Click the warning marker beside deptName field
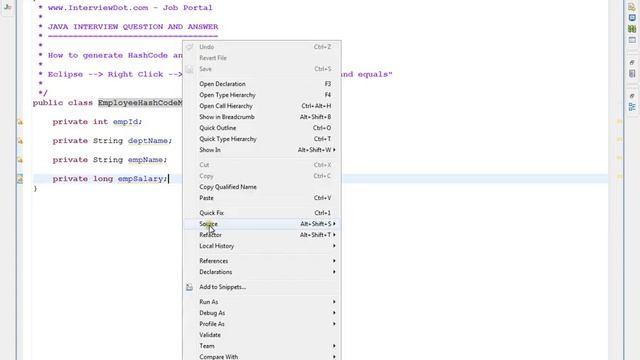Image resolution: width=640 pixels, height=360 pixels. [20, 141]
